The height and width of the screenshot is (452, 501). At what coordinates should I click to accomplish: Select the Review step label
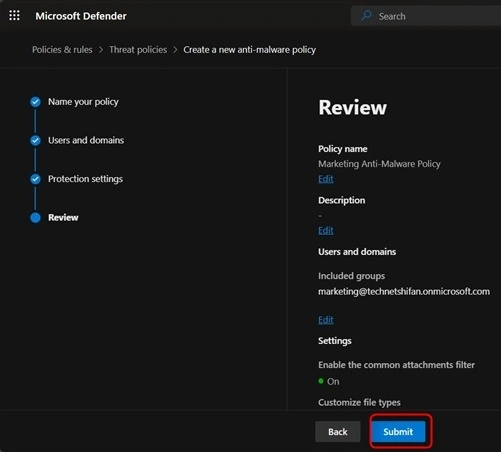point(63,218)
